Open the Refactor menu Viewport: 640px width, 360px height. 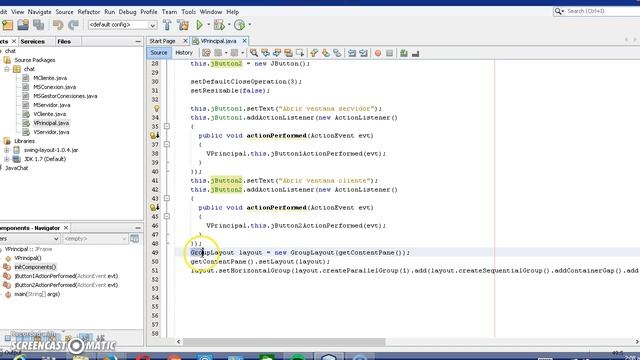(89, 12)
